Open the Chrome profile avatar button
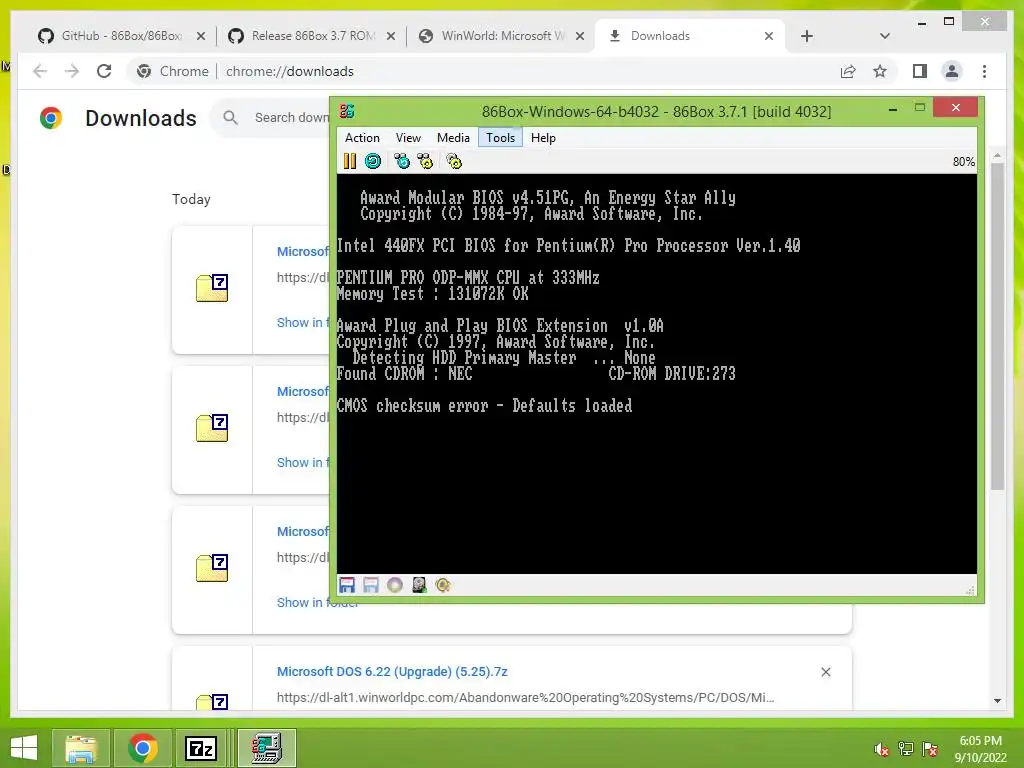Screen dimensions: 1024x768 pyautogui.click(x=952, y=71)
